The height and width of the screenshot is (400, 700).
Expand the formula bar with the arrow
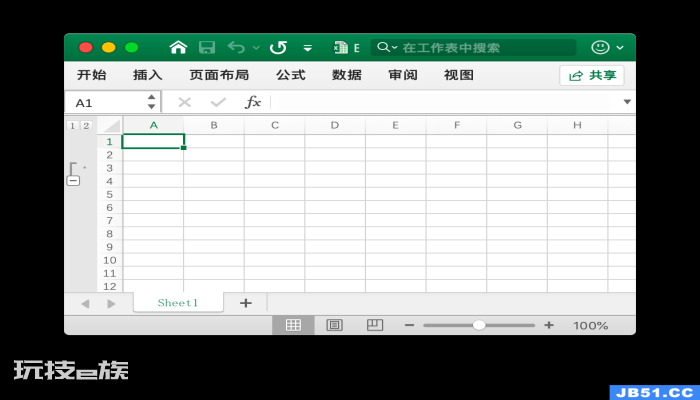pos(627,102)
